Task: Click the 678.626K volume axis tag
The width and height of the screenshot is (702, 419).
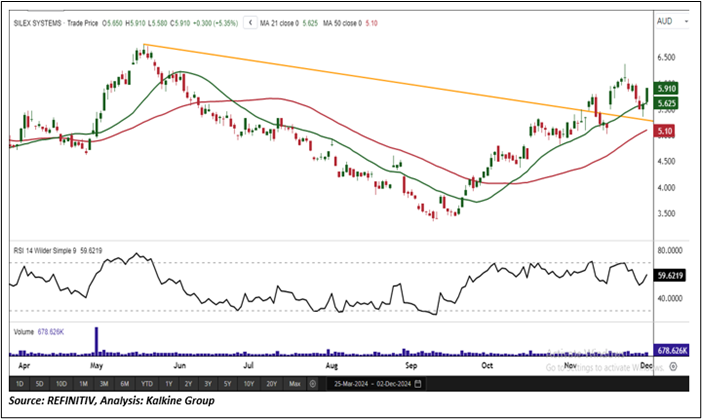Action: [x=672, y=351]
